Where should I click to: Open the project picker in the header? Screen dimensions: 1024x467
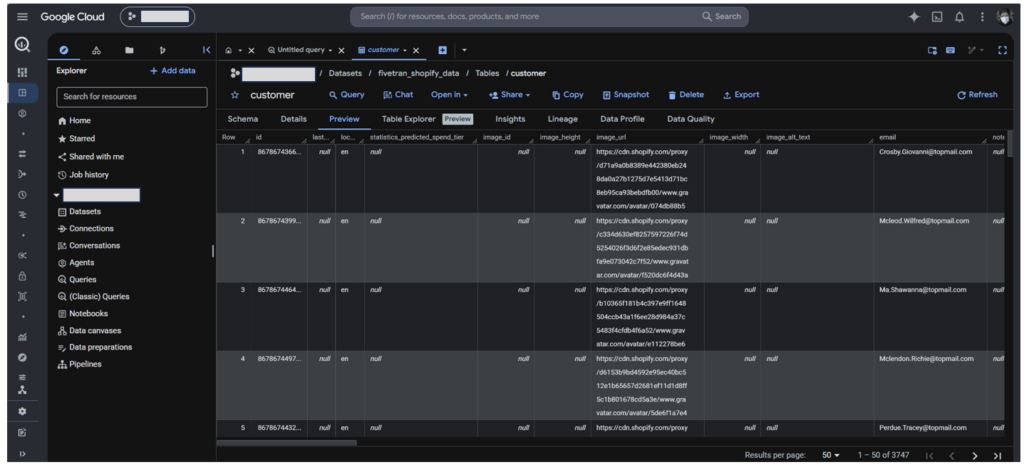[x=157, y=17]
